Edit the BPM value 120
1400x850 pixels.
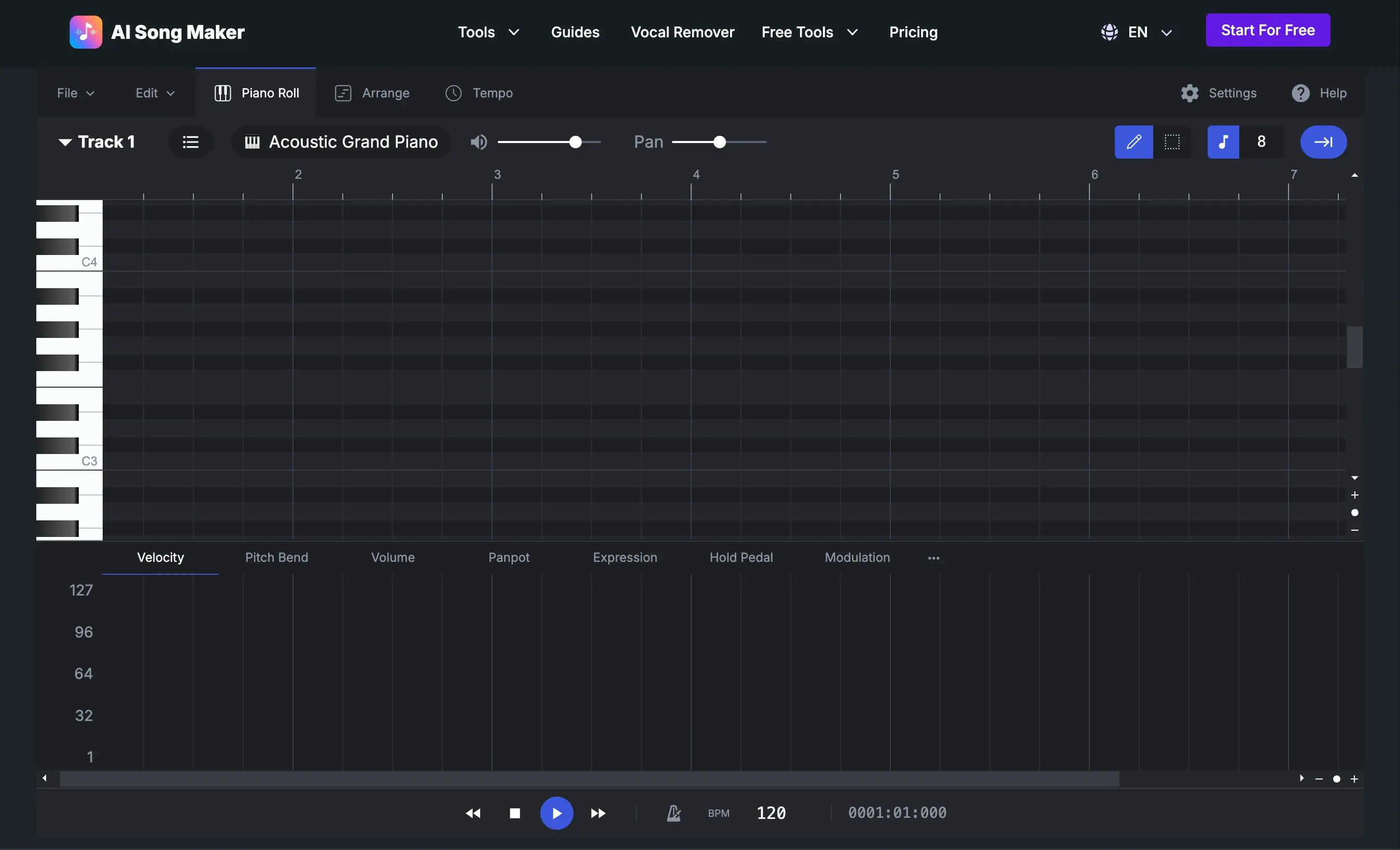771,813
